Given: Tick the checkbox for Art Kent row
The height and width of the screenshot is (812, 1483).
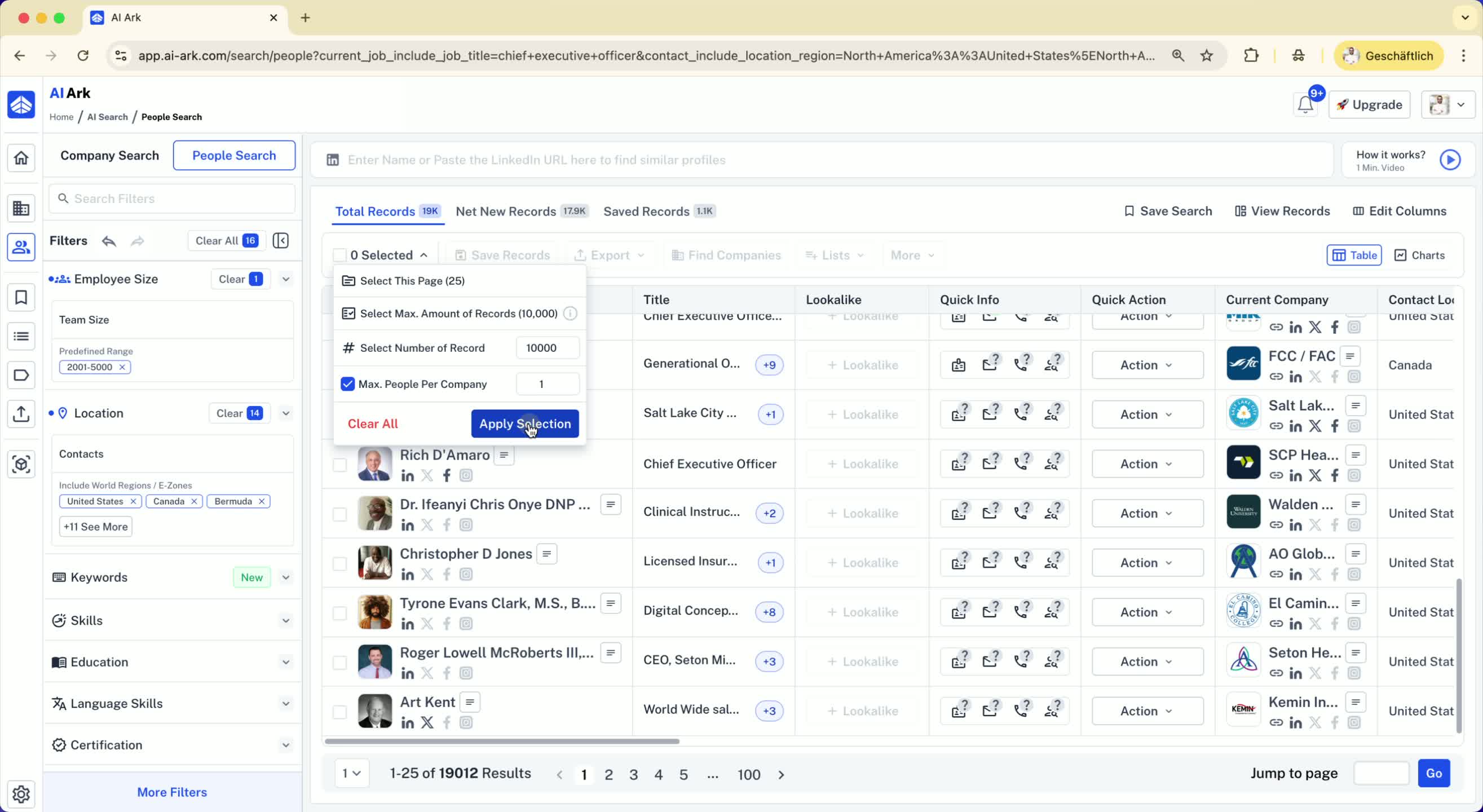Looking at the screenshot, I should coord(339,712).
